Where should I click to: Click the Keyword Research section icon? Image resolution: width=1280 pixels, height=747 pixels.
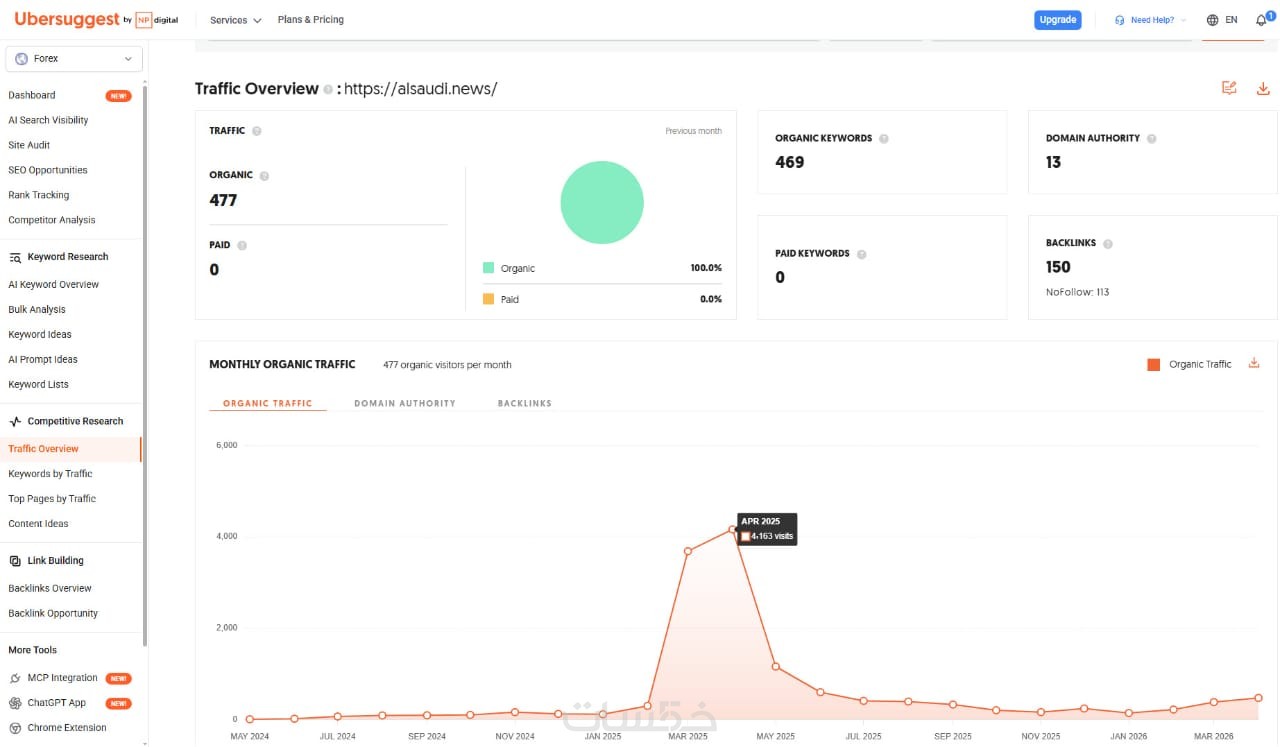15,257
